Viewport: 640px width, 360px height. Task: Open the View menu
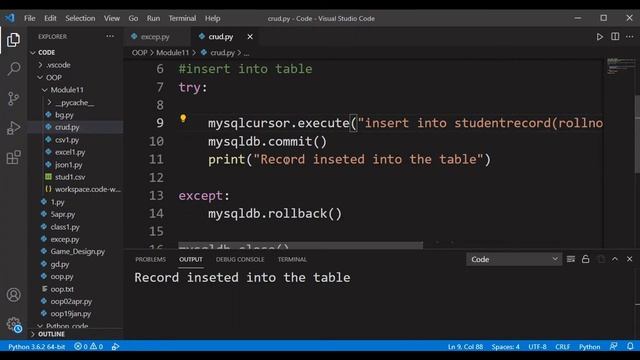pyautogui.click(x=111, y=18)
